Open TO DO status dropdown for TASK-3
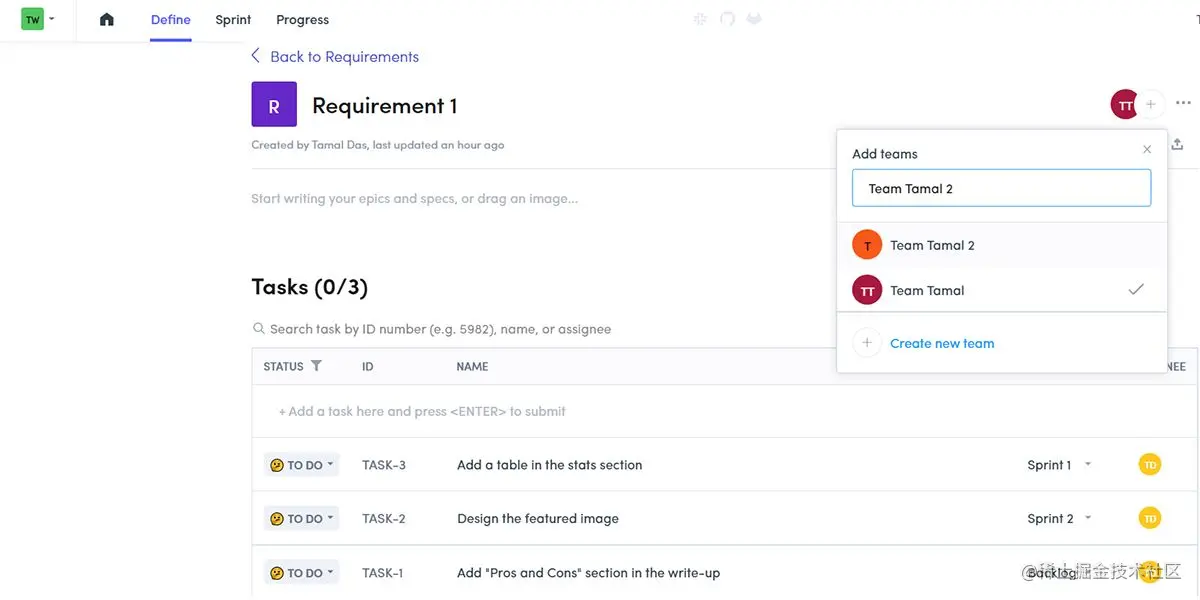 tap(302, 465)
